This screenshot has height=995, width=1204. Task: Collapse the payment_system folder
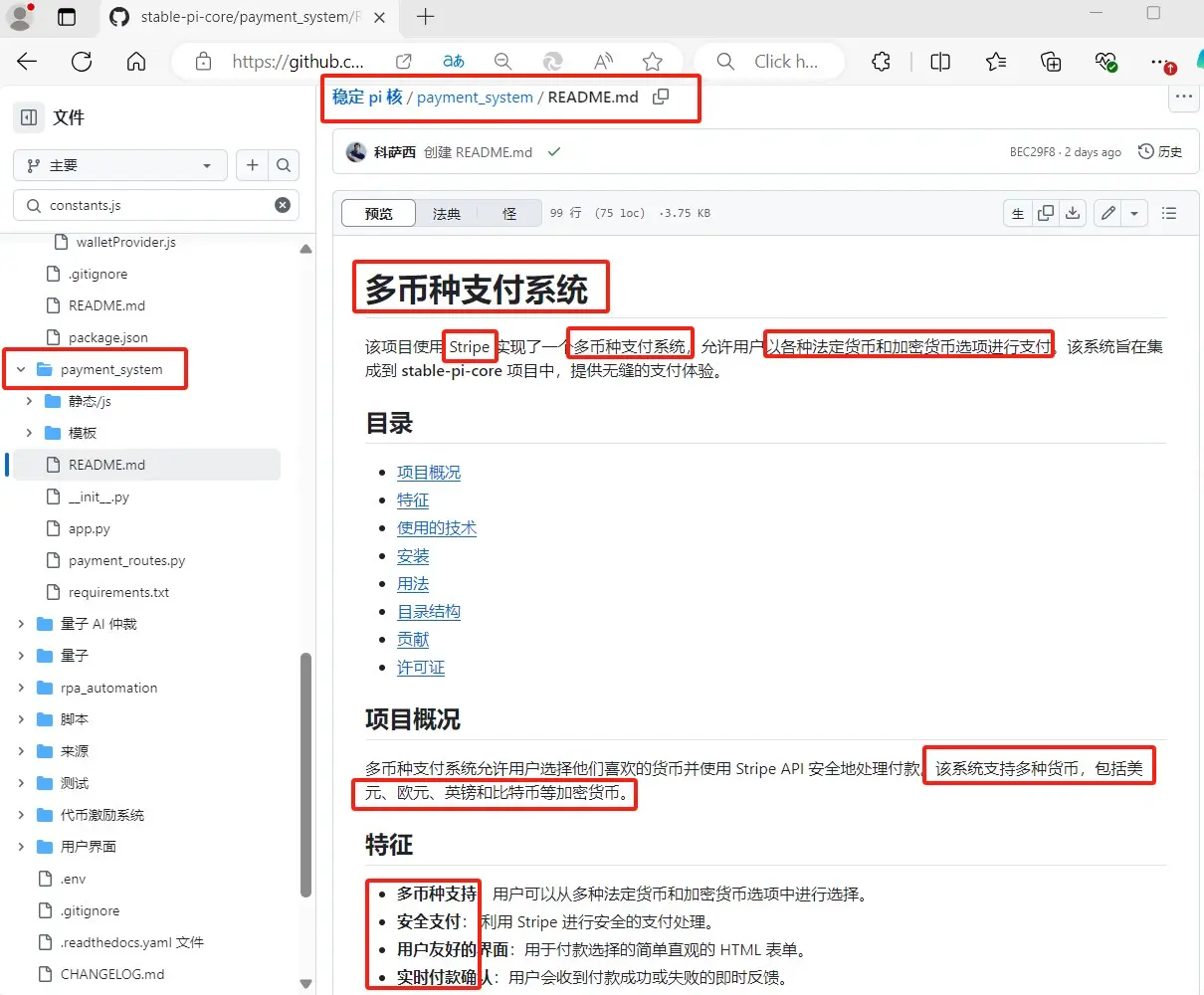pos(21,369)
